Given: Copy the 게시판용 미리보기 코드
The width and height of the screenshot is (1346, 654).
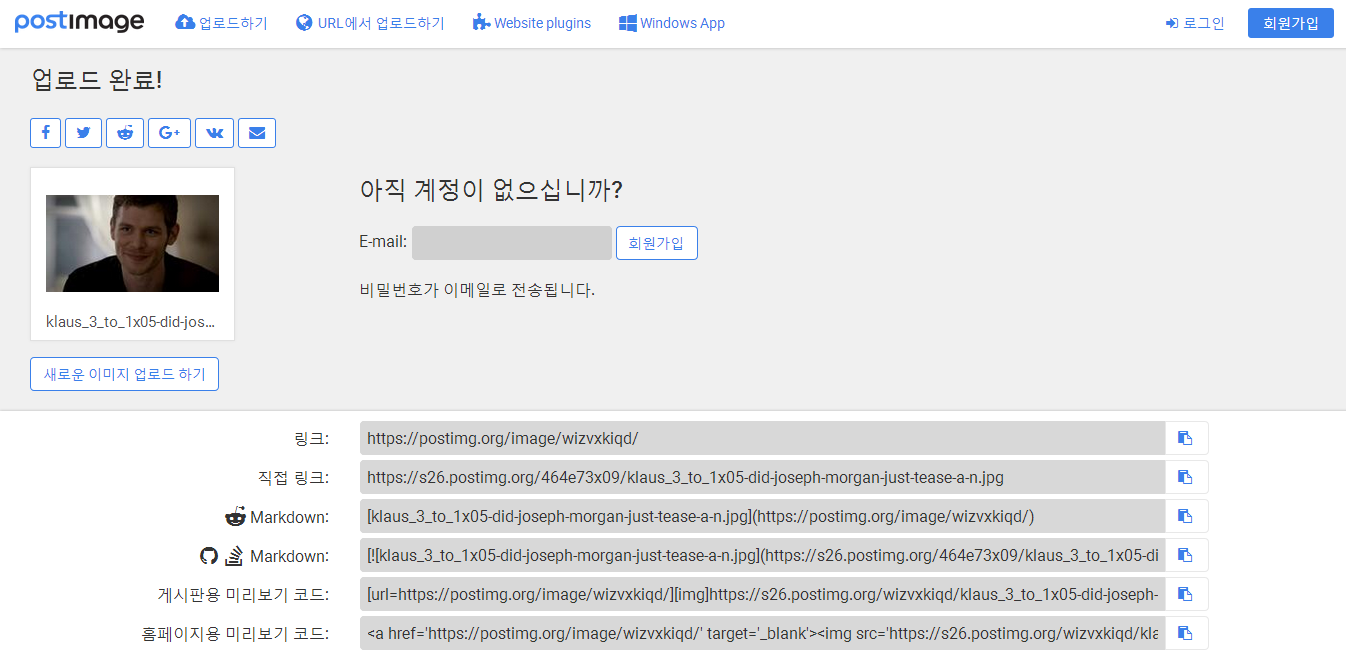Looking at the screenshot, I should pyautogui.click(x=1187, y=594).
